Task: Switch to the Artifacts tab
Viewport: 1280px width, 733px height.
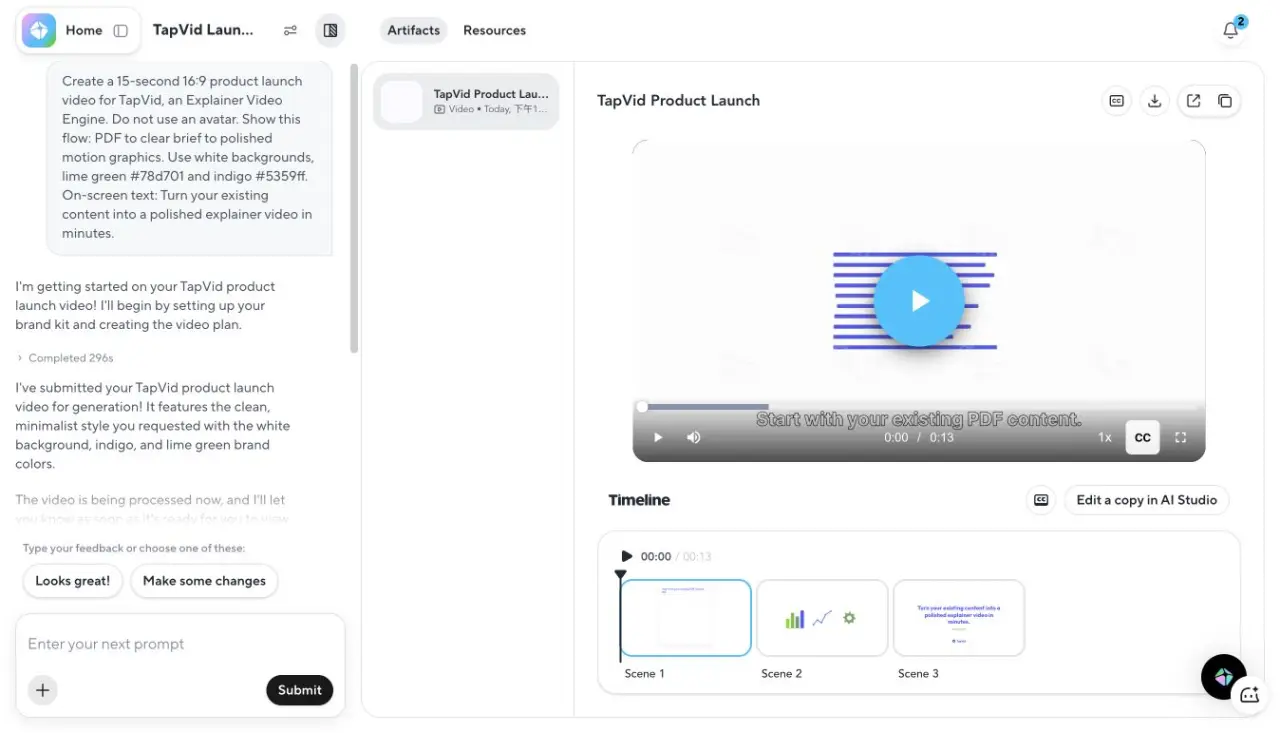Action: point(414,30)
